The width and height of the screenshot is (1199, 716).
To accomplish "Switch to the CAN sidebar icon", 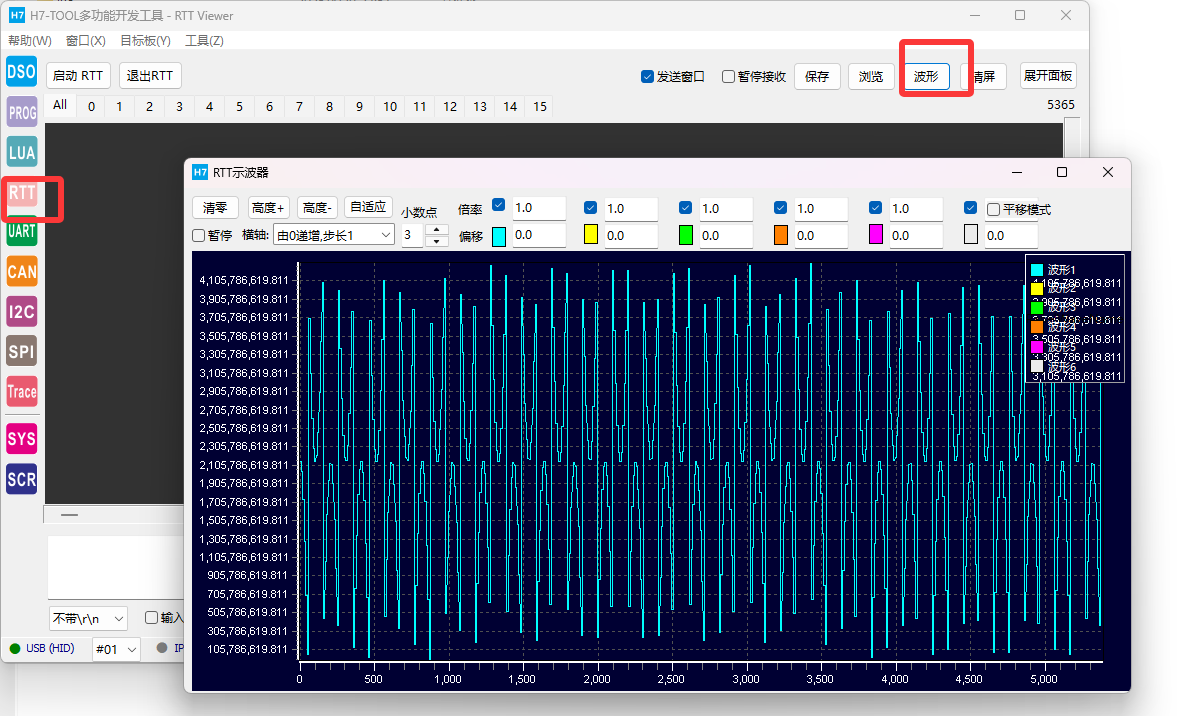I will point(21,271).
